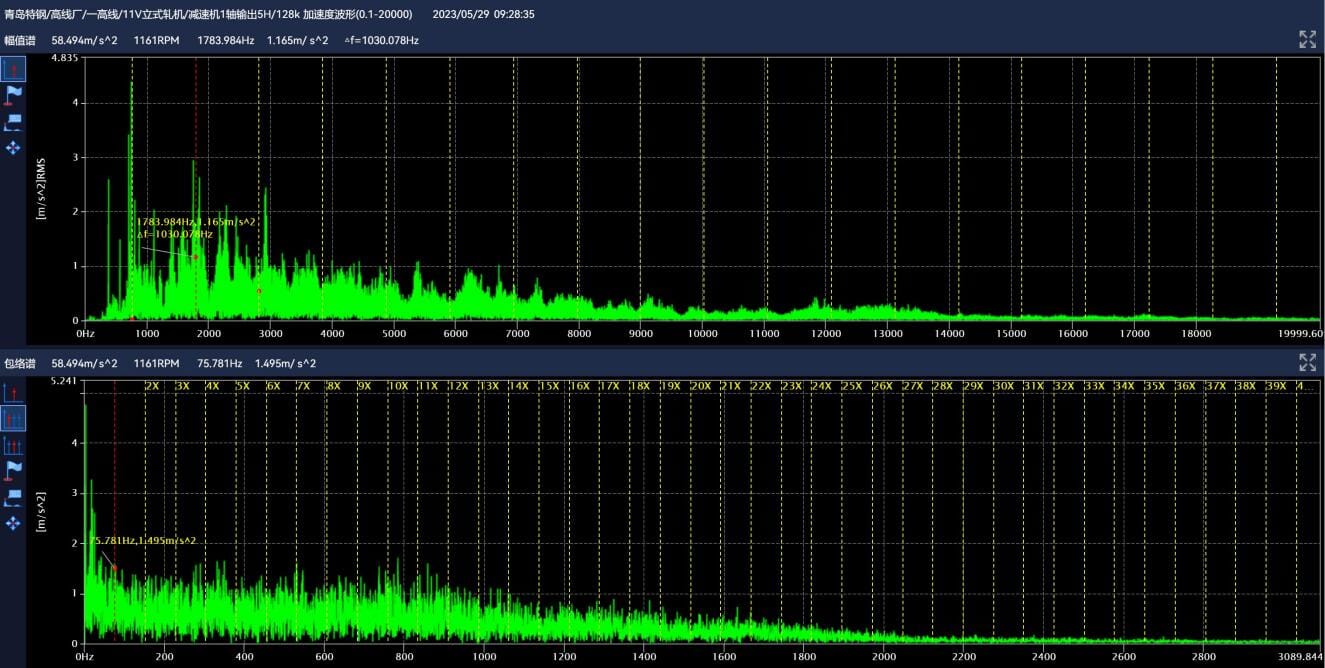Click the 20X harmonic marker label

[x=700, y=386]
